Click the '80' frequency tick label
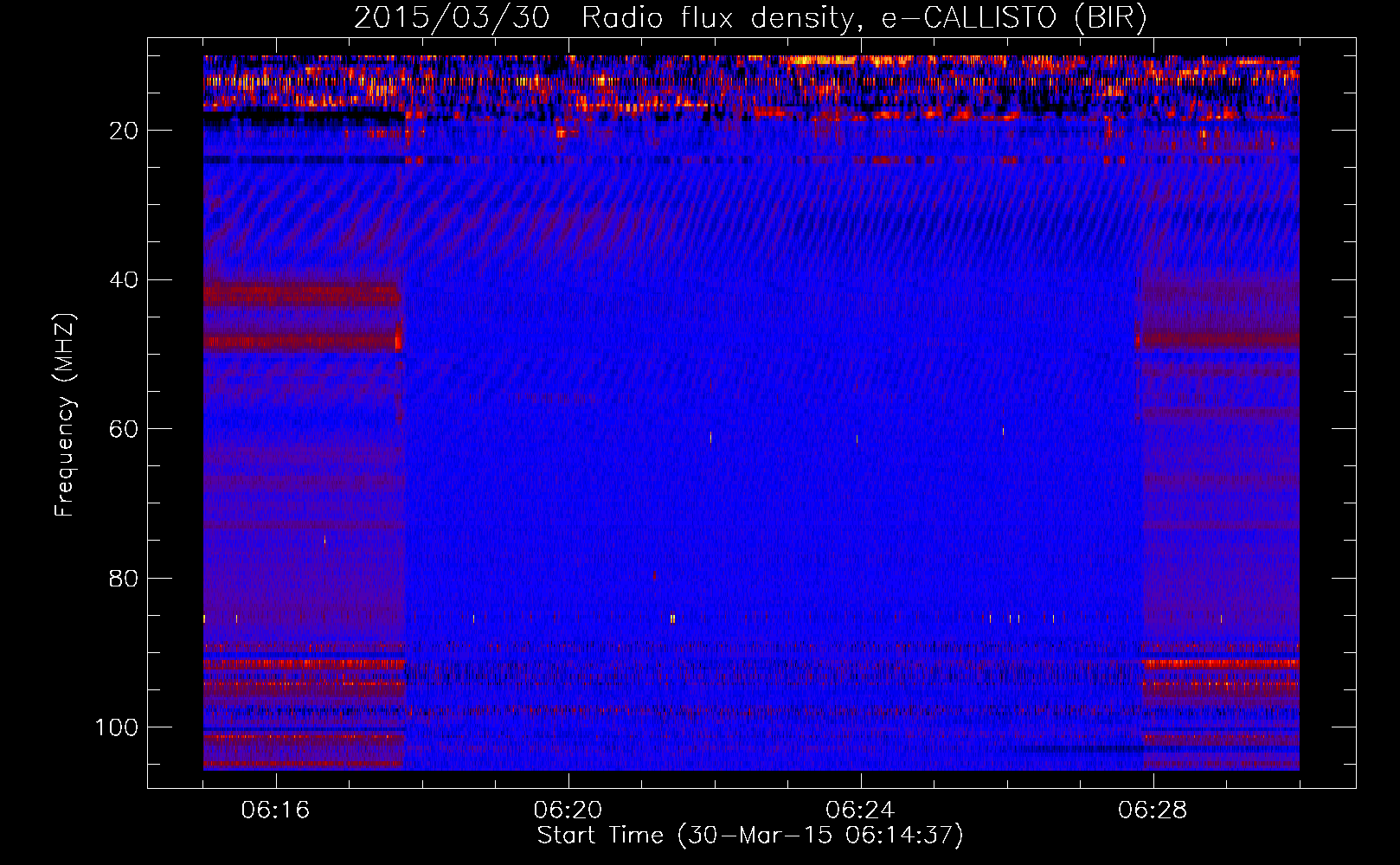This screenshot has height=865, width=1400. tap(124, 578)
